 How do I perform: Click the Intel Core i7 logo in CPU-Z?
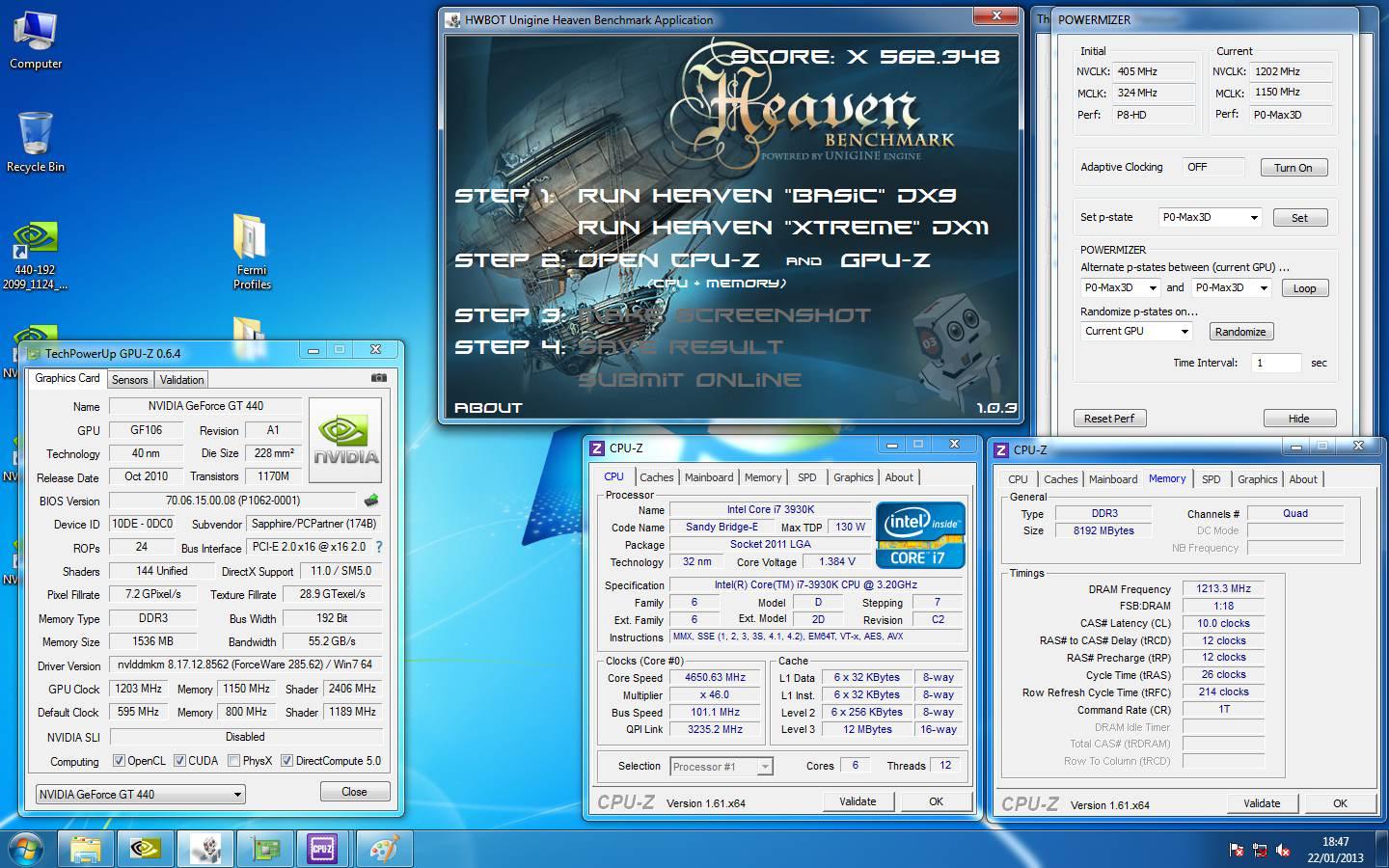(x=919, y=534)
